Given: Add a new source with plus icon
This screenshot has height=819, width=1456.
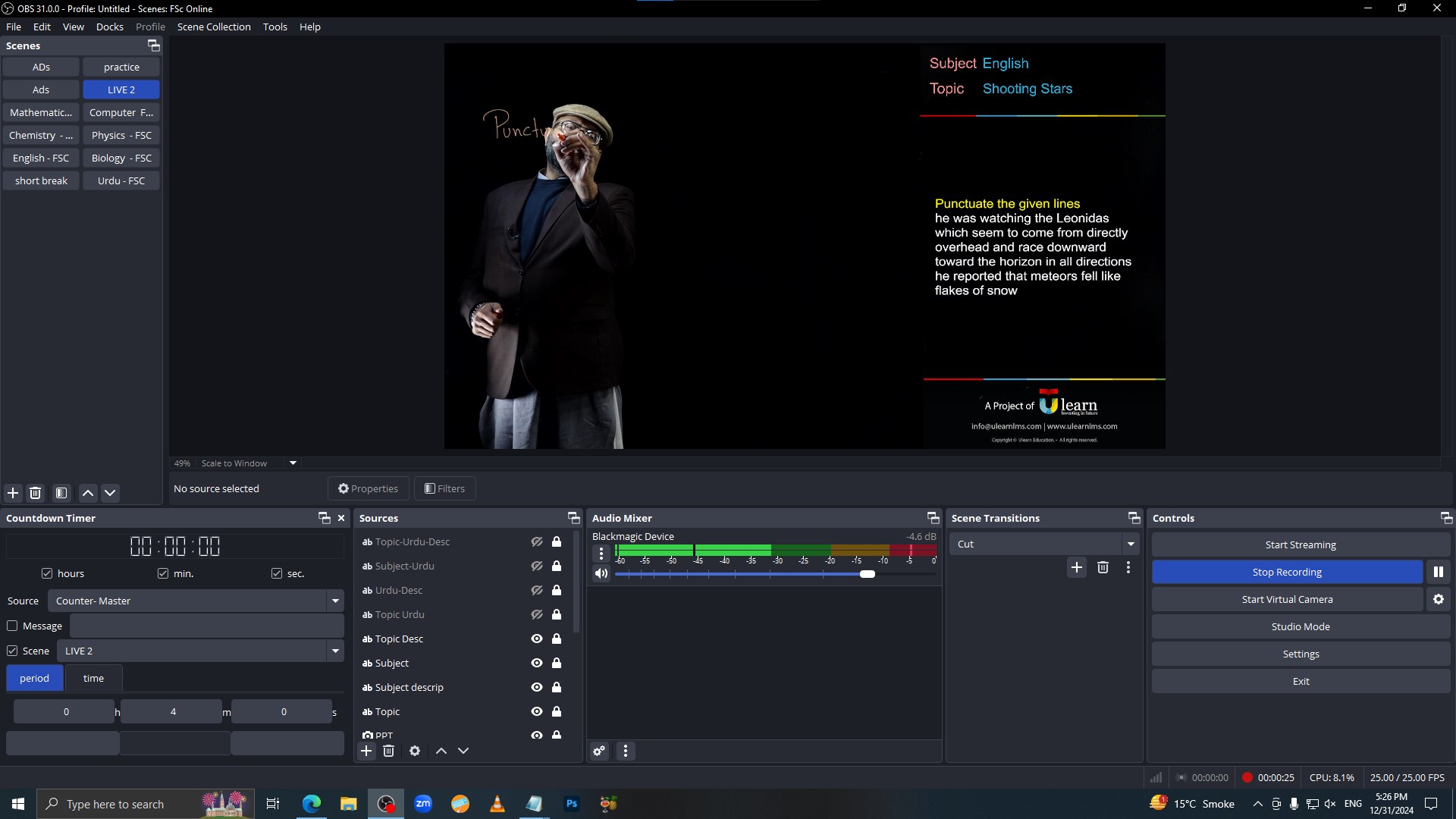Looking at the screenshot, I should pyautogui.click(x=366, y=751).
